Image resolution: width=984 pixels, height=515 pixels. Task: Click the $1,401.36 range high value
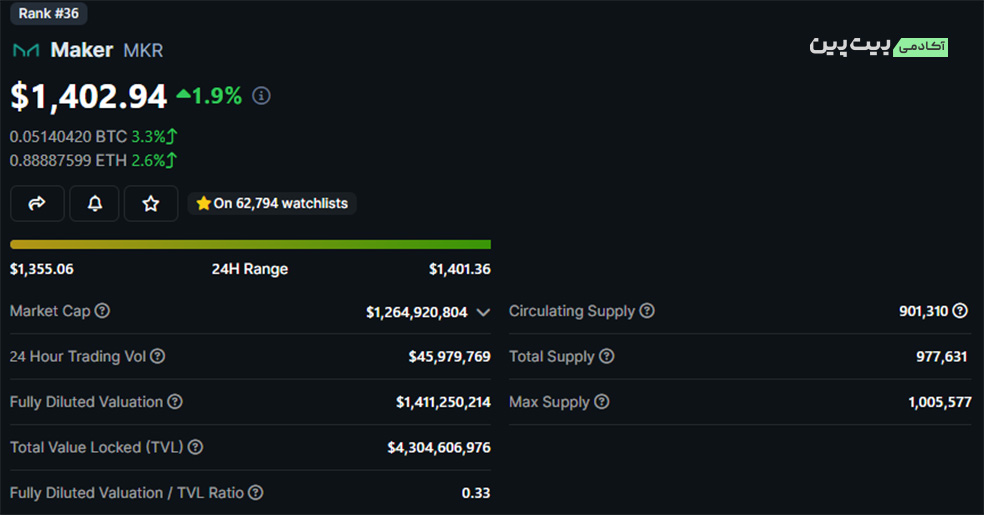click(459, 269)
